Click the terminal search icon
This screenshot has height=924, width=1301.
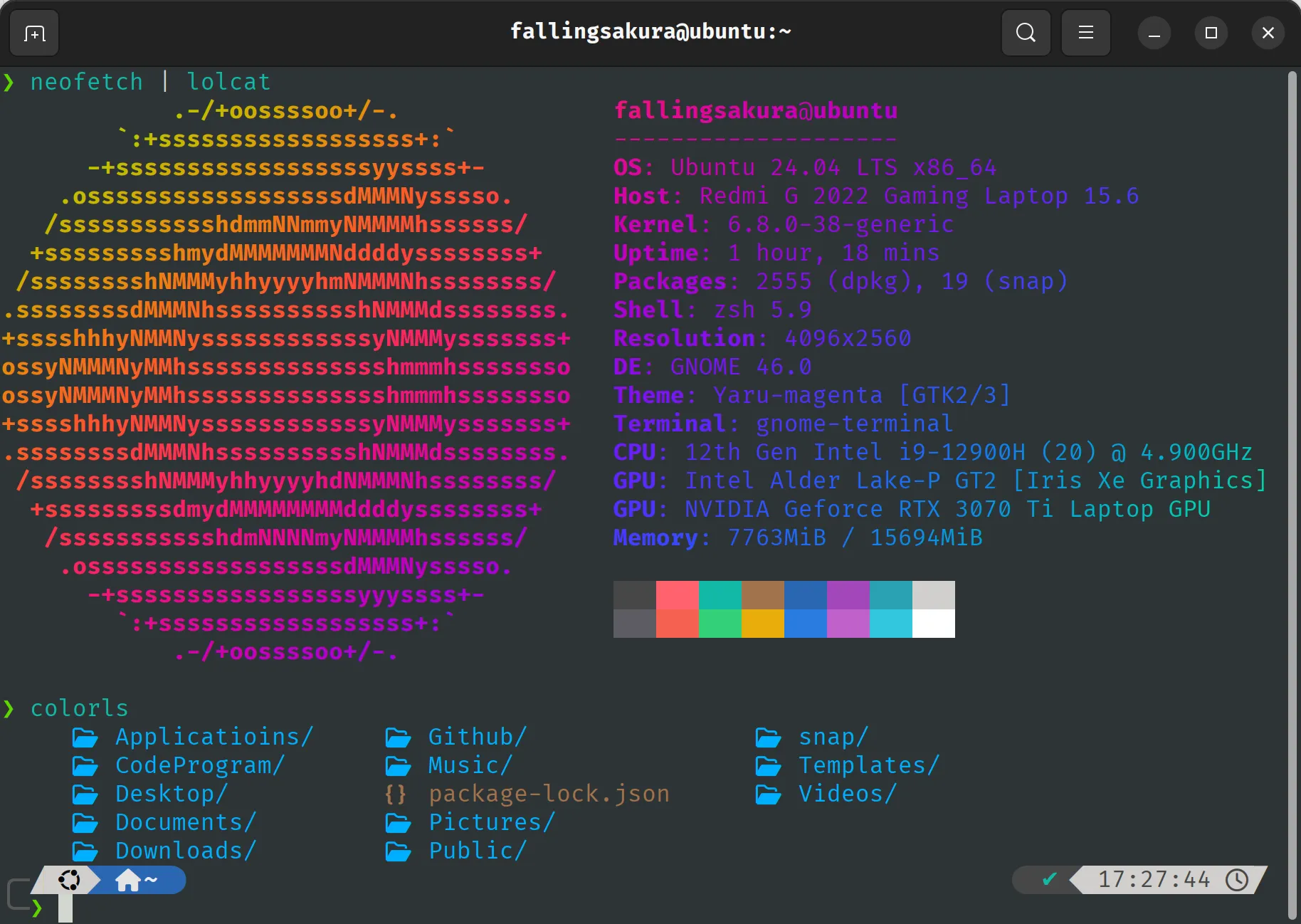pos(1026,33)
